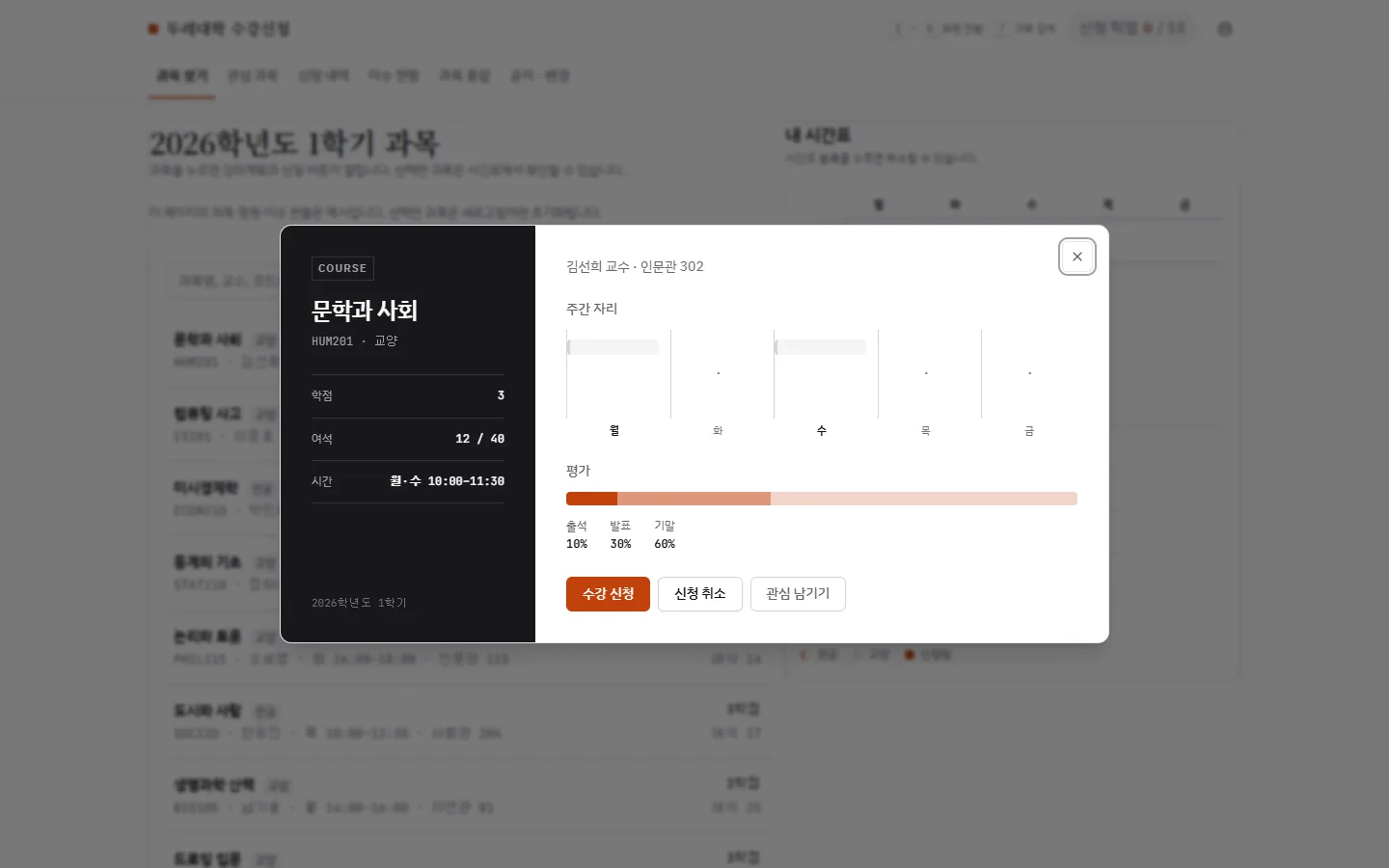Click the 문학과 사회 course title
Image resolution: width=1389 pixels, height=868 pixels.
(x=365, y=311)
